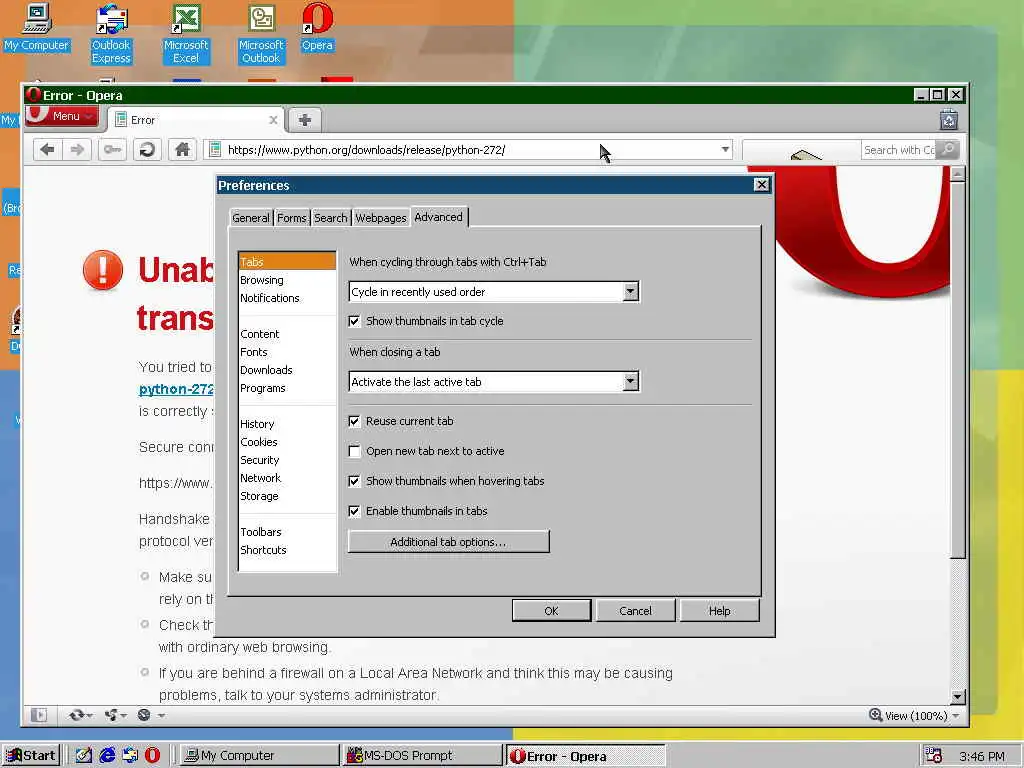Toggle Show thumbnails in tab cycle
Screen dimensions: 1024x768
[x=355, y=321]
